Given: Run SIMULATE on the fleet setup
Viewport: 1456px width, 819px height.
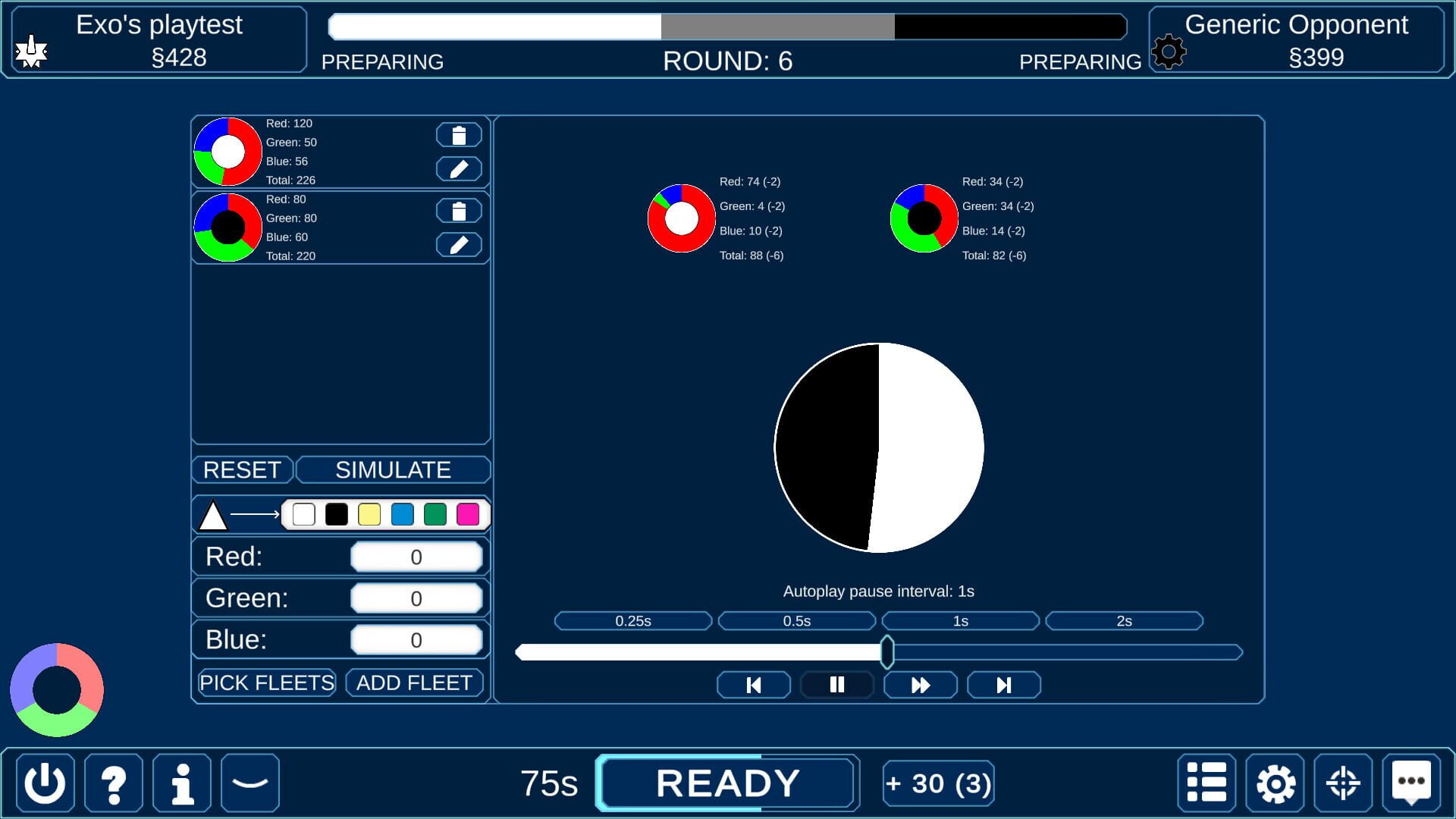Looking at the screenshot, I should tap(393, 469).
